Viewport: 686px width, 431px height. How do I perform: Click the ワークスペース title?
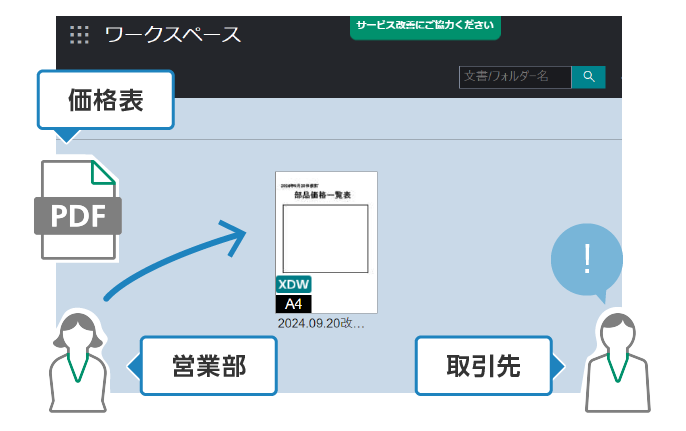coord(173,35)
